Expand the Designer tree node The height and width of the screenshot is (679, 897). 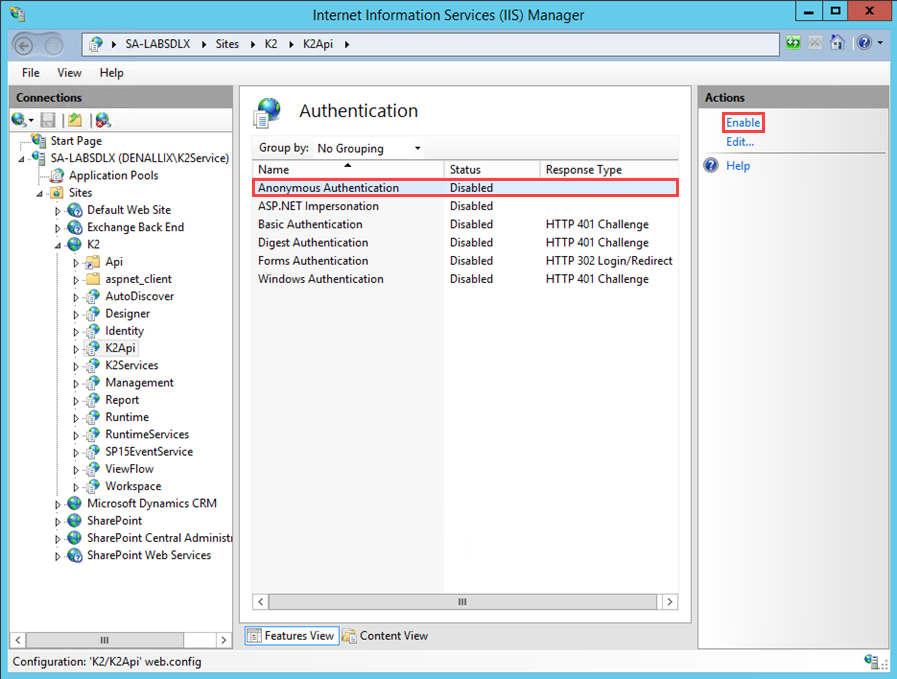pyautogui.click(x=76, y=314)
